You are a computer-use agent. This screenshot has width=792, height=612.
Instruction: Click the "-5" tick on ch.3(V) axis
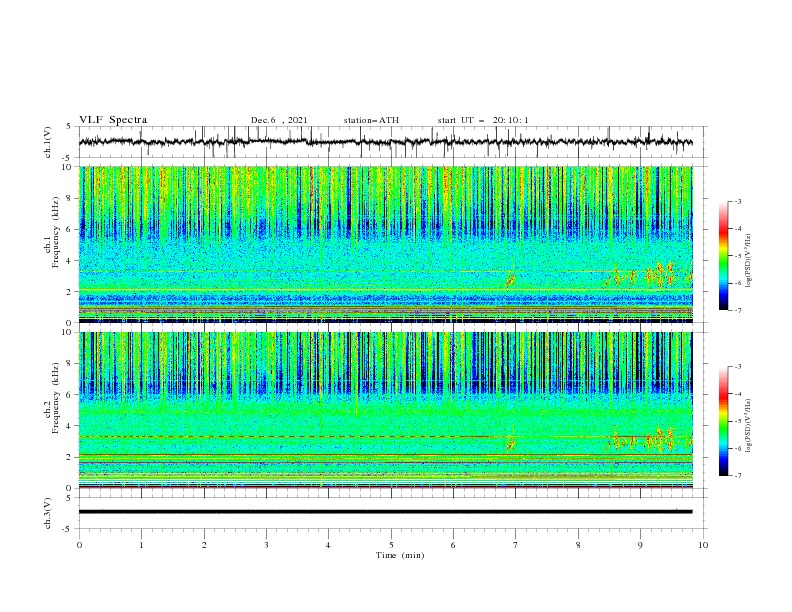[67, 530]
